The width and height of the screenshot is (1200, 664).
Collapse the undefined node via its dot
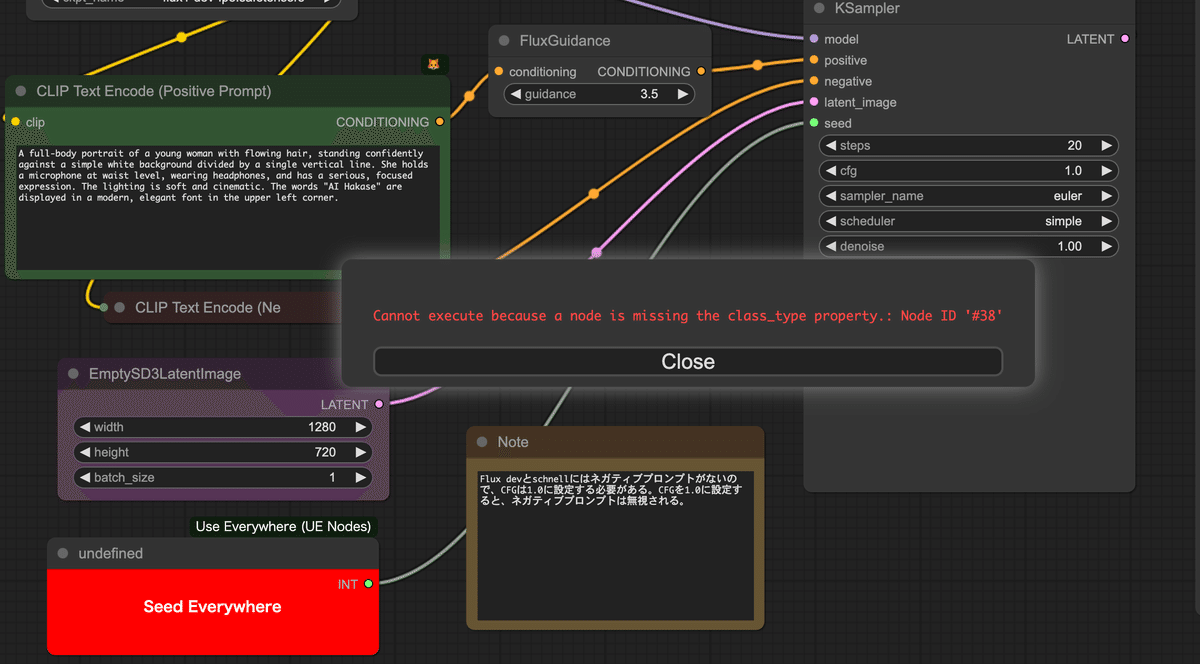click(x=63, y=553)
